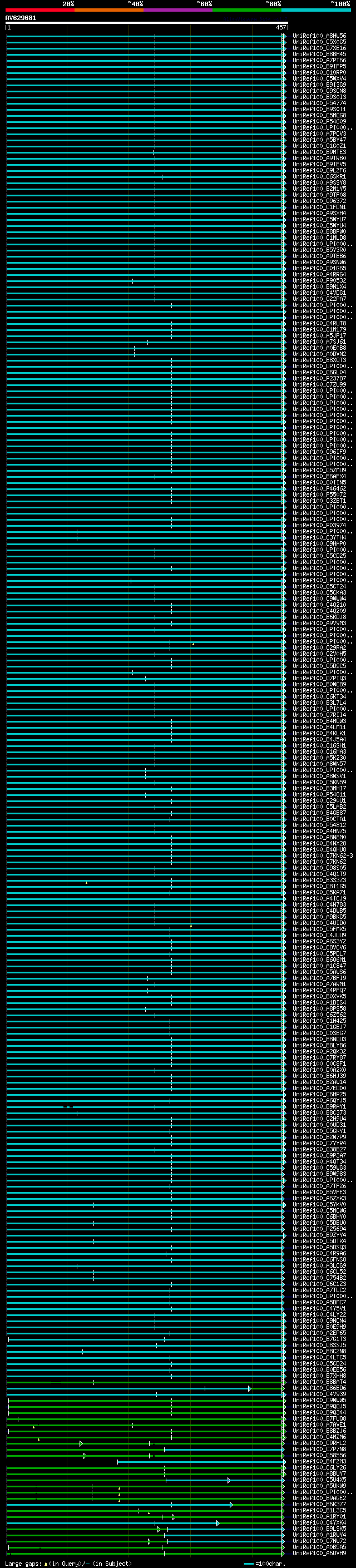Screen dimensions: 356x1568
Task: Select the UniRef100_Q9LZF6 label
Action: pyautogui.click(x=319, y=170)
